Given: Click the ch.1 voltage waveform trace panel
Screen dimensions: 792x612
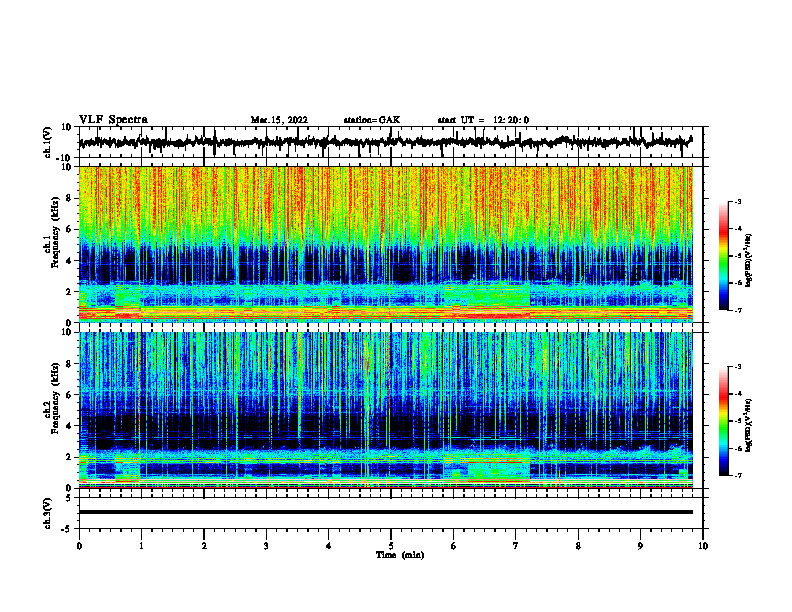Looking at the screenshot, I should (x=391, y=142).
